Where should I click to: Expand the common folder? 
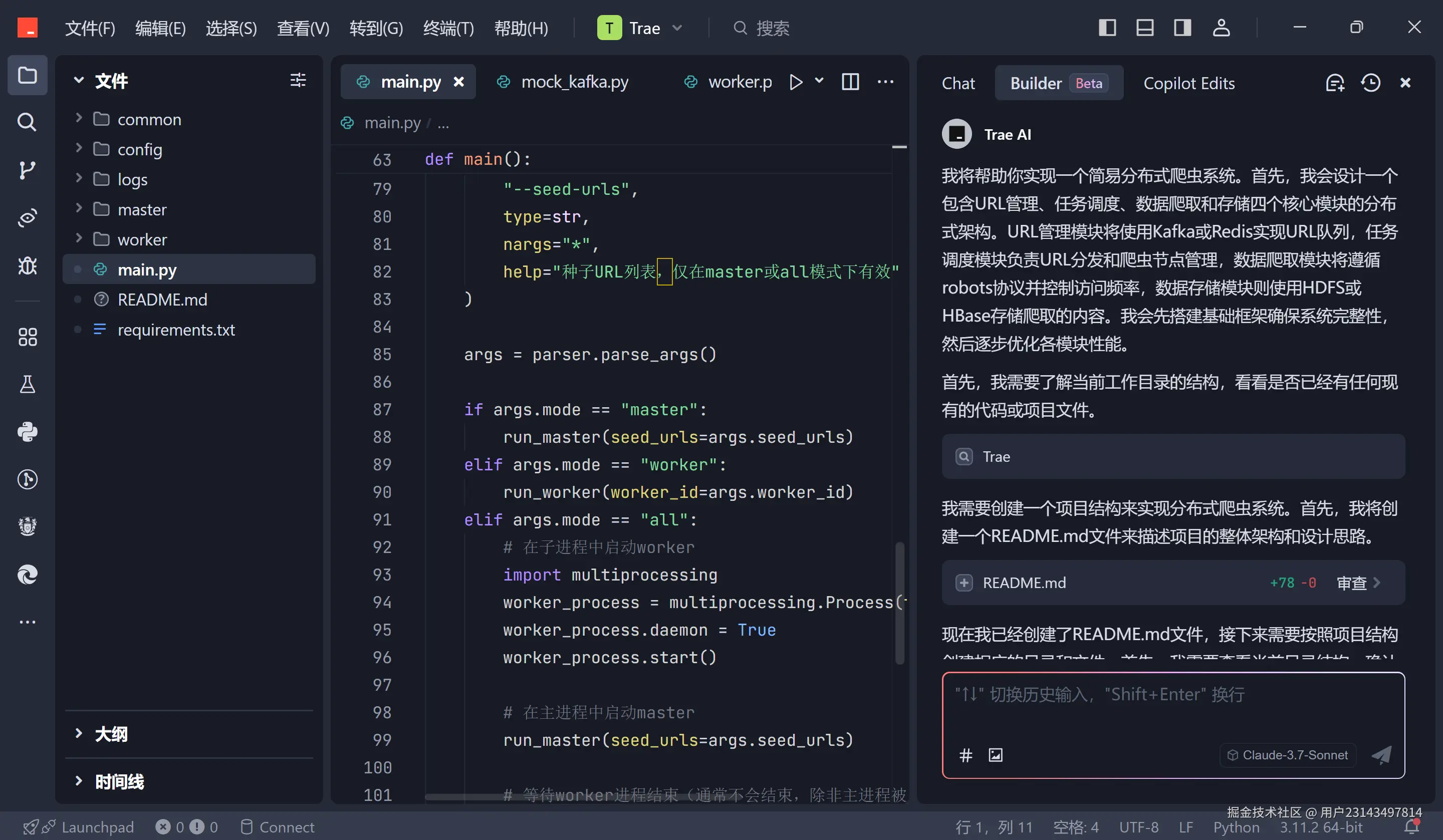pyautogui.click(x=149, y=119)
